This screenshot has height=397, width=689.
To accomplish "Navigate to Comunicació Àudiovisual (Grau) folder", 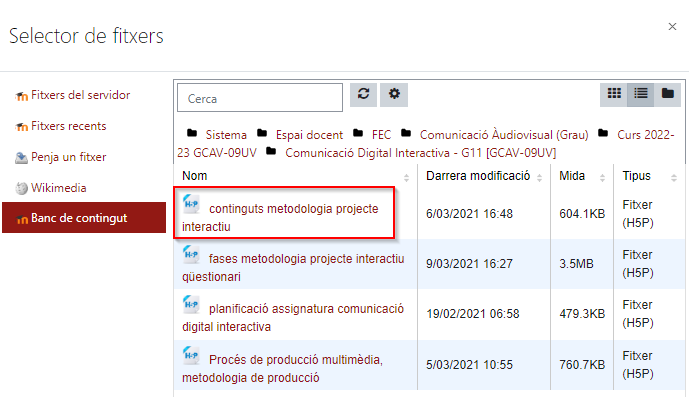I will pyautogui.click(x=504, y=135).
